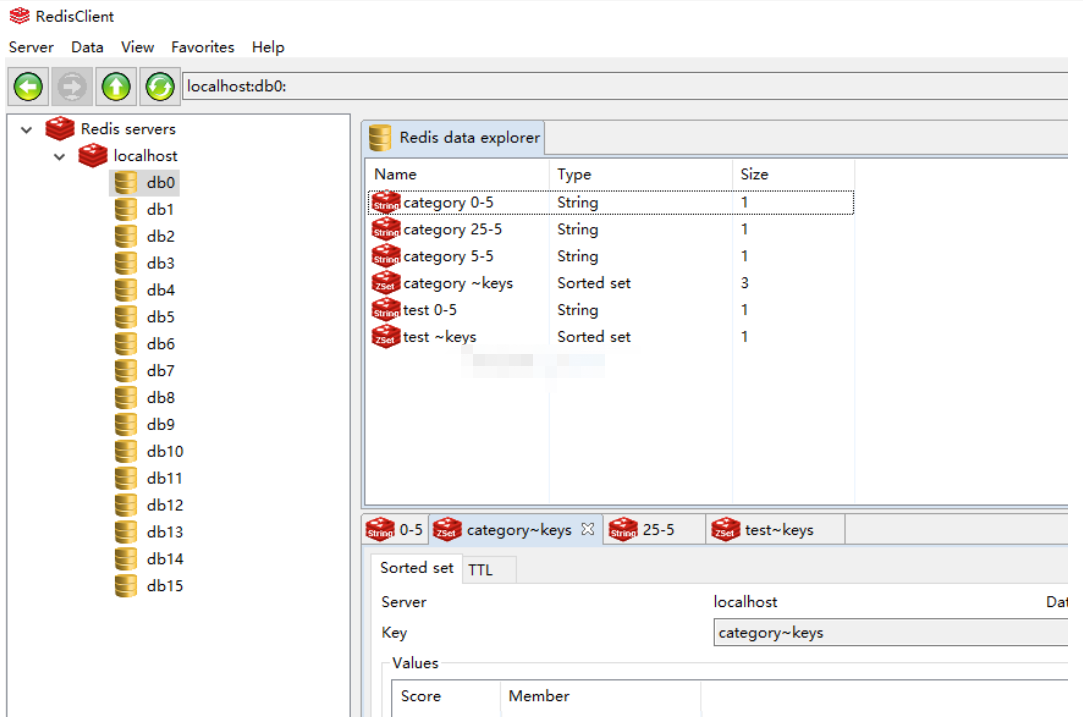
Task: Select db14 in the server tree
Action: 164,560
